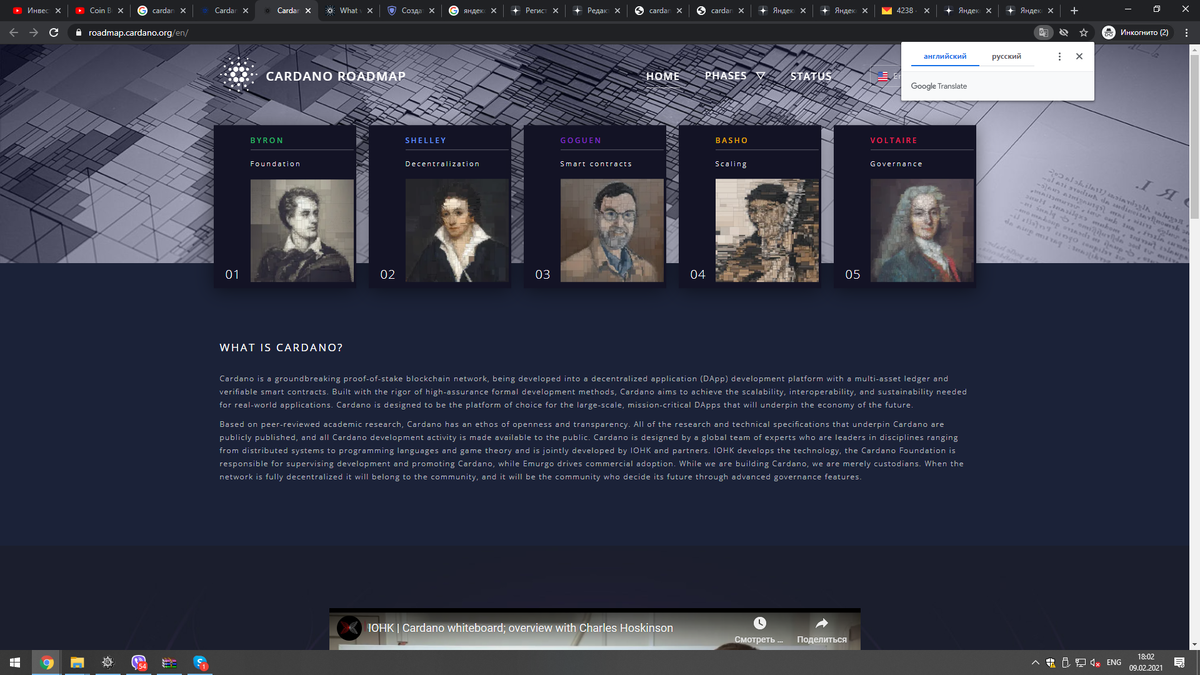Click the Skype icon in the taskbar
Viewport: 1200px width, 675px height.
200,662
